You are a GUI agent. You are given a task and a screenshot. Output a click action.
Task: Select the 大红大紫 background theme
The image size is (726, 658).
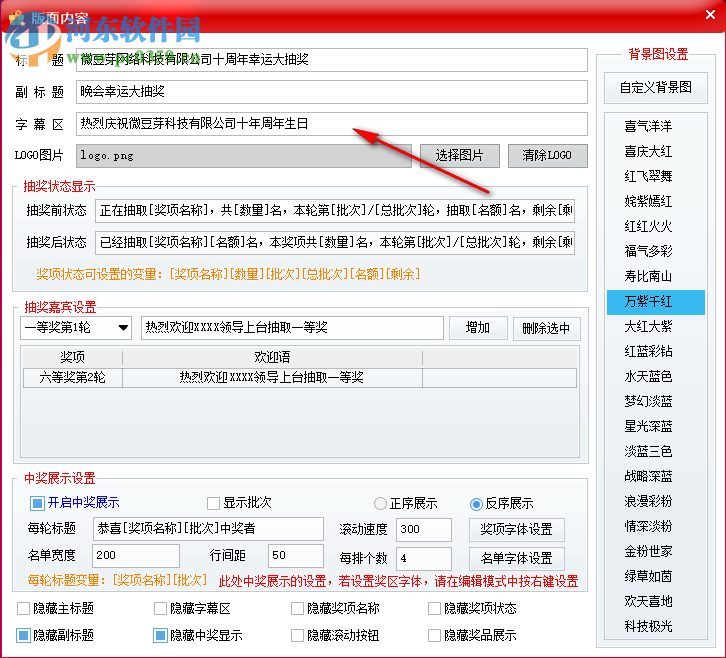point(656,326)
